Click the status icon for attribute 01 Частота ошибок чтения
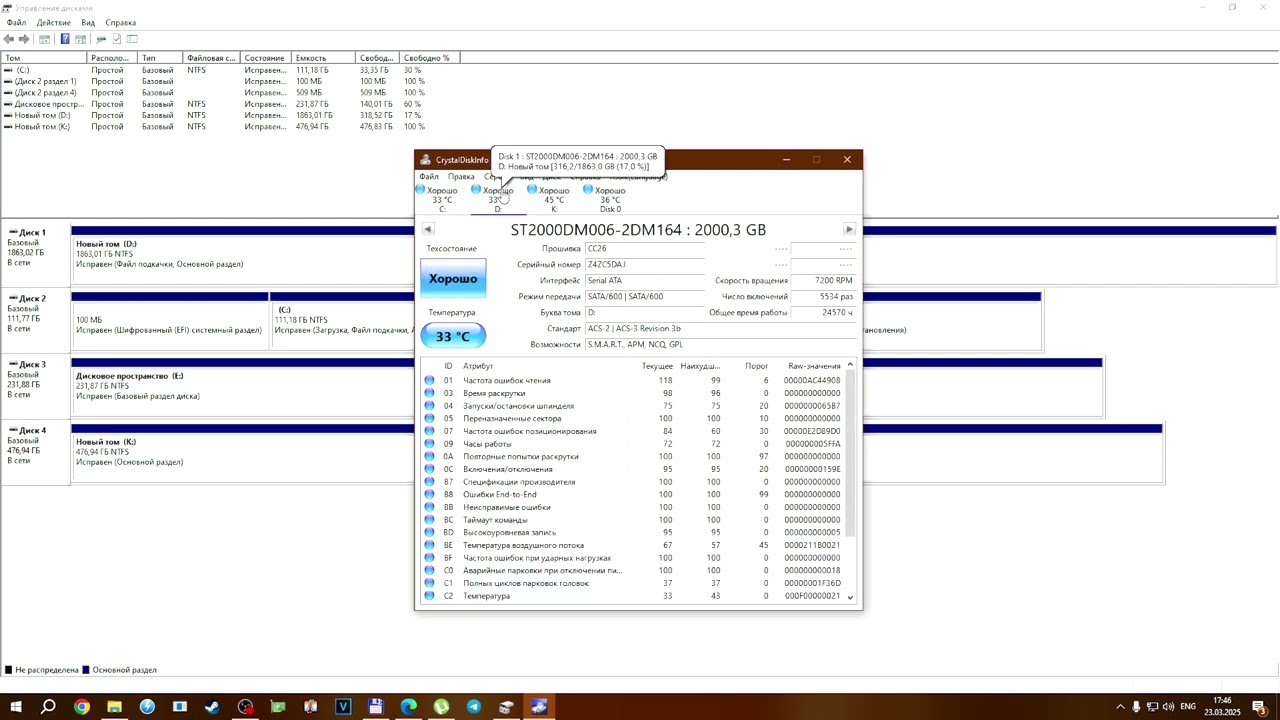1280x720 pixels. 429,380
